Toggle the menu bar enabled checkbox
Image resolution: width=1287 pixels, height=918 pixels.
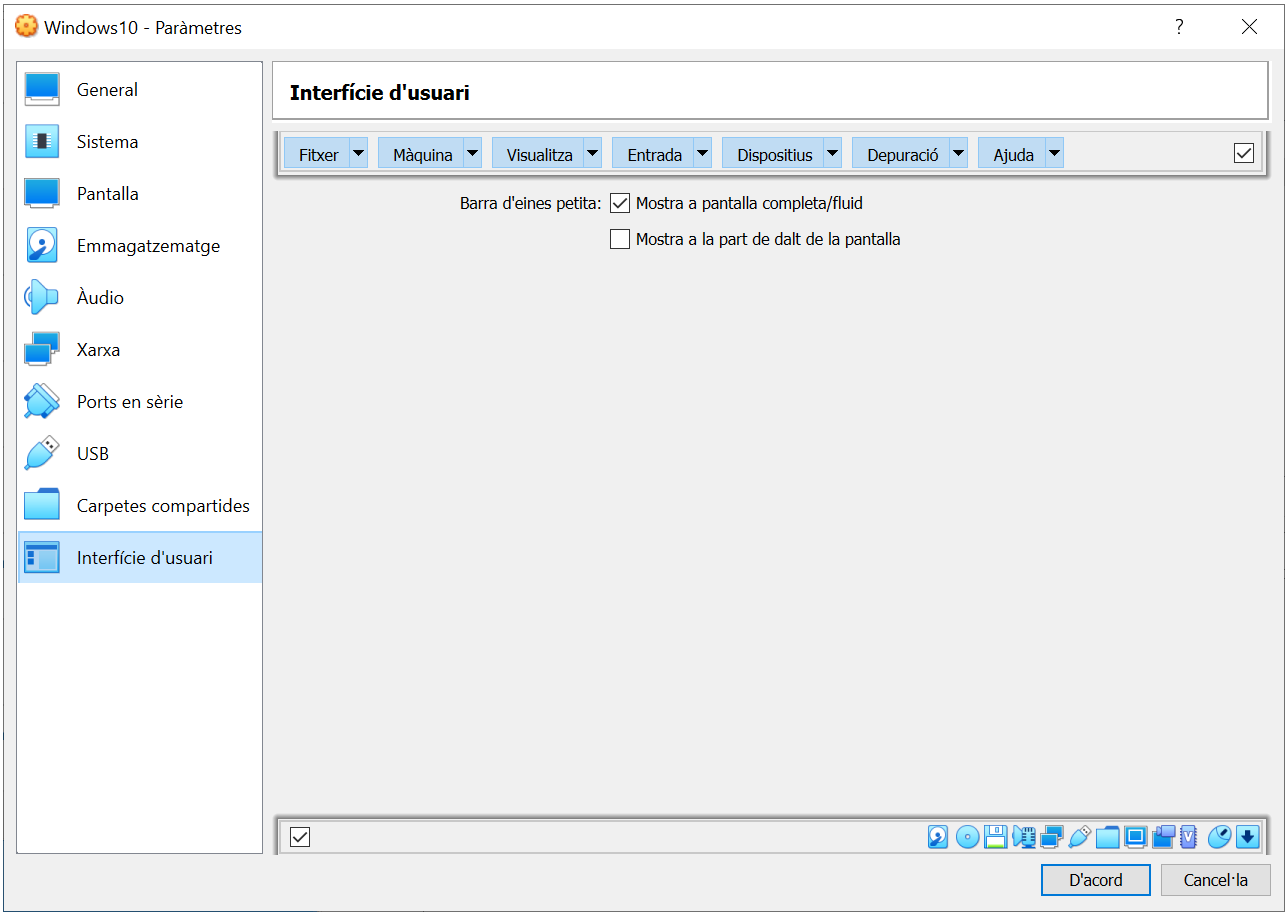pos(1244,153)
